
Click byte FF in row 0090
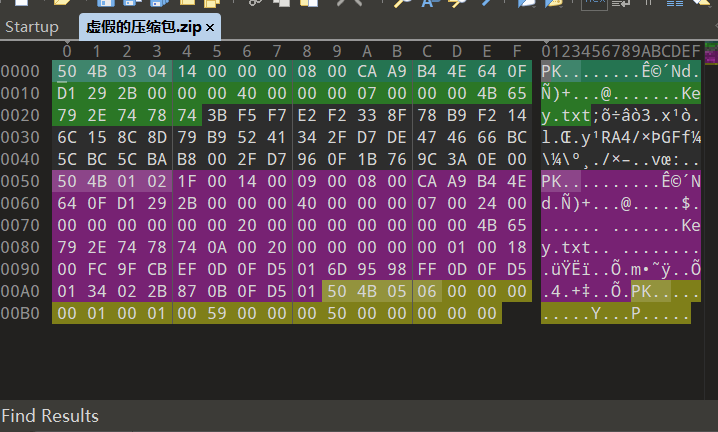click(427, 269)
